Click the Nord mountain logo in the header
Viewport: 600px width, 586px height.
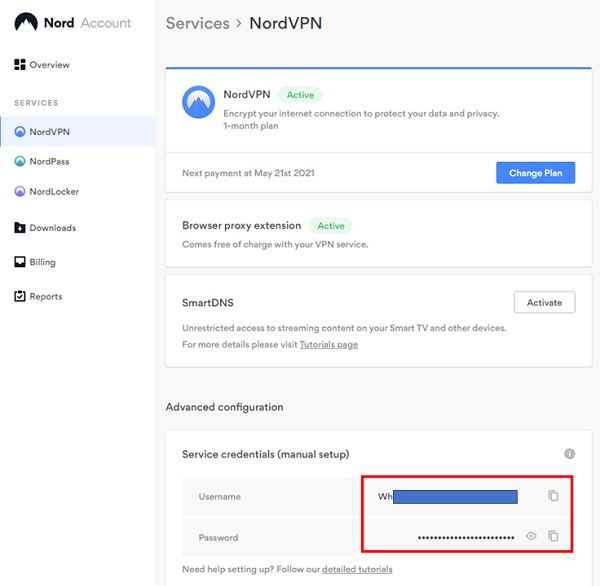[26, 22]
